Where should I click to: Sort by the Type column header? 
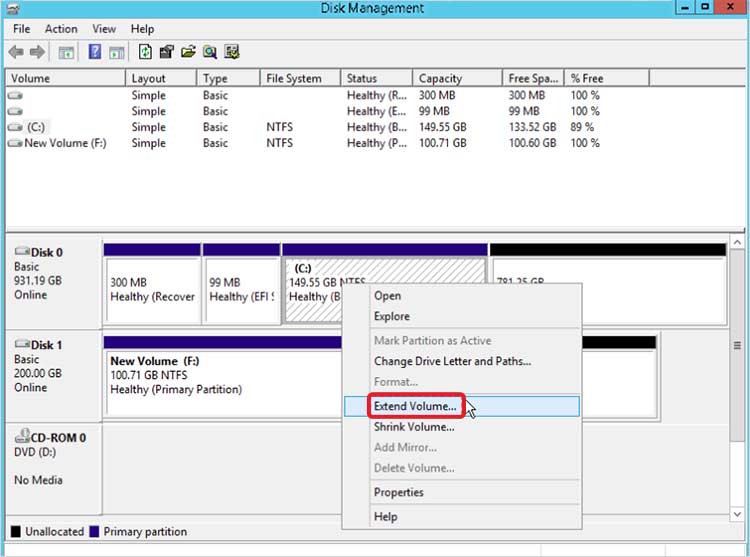pos(229,78)
